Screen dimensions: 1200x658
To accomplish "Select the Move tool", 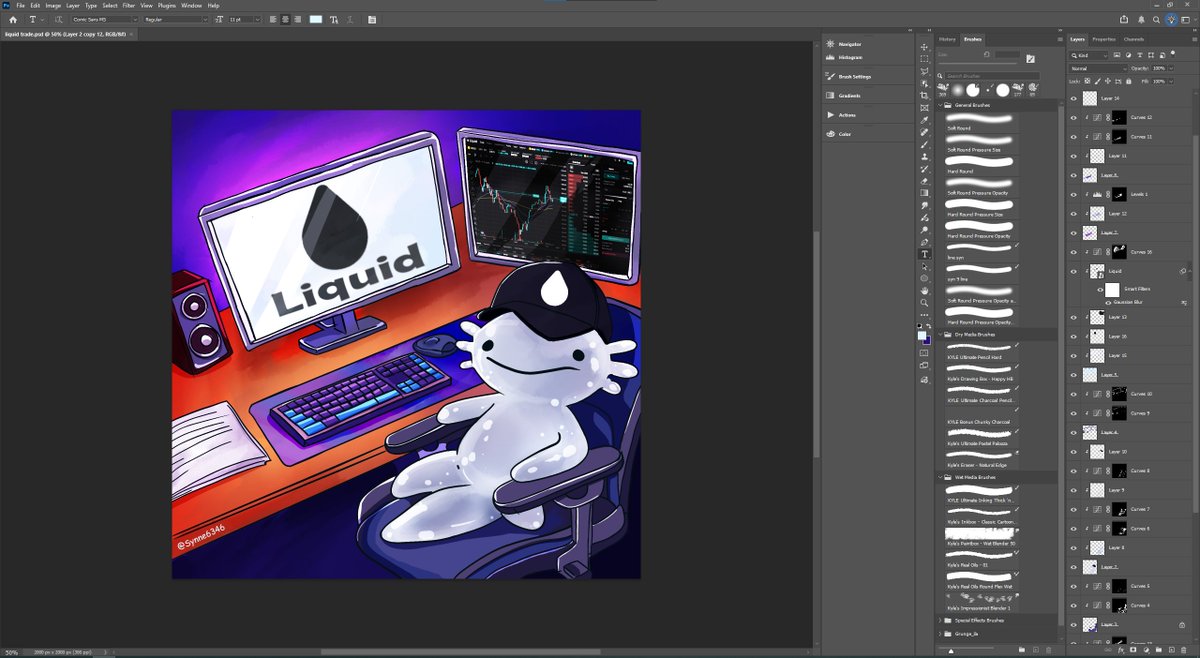I will coord(925,47).
